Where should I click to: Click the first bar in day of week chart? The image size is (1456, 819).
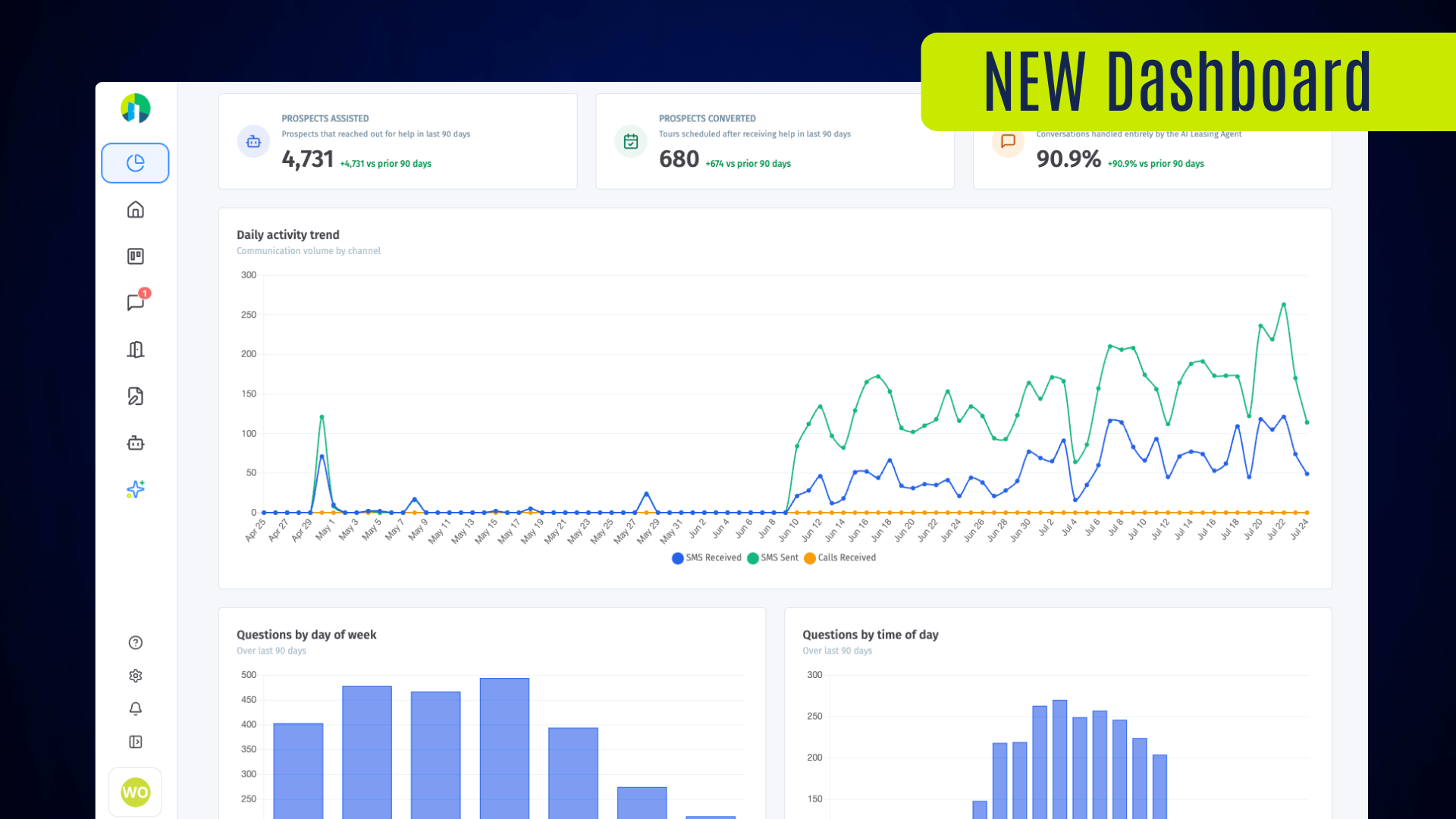click(x=298, y=770)
